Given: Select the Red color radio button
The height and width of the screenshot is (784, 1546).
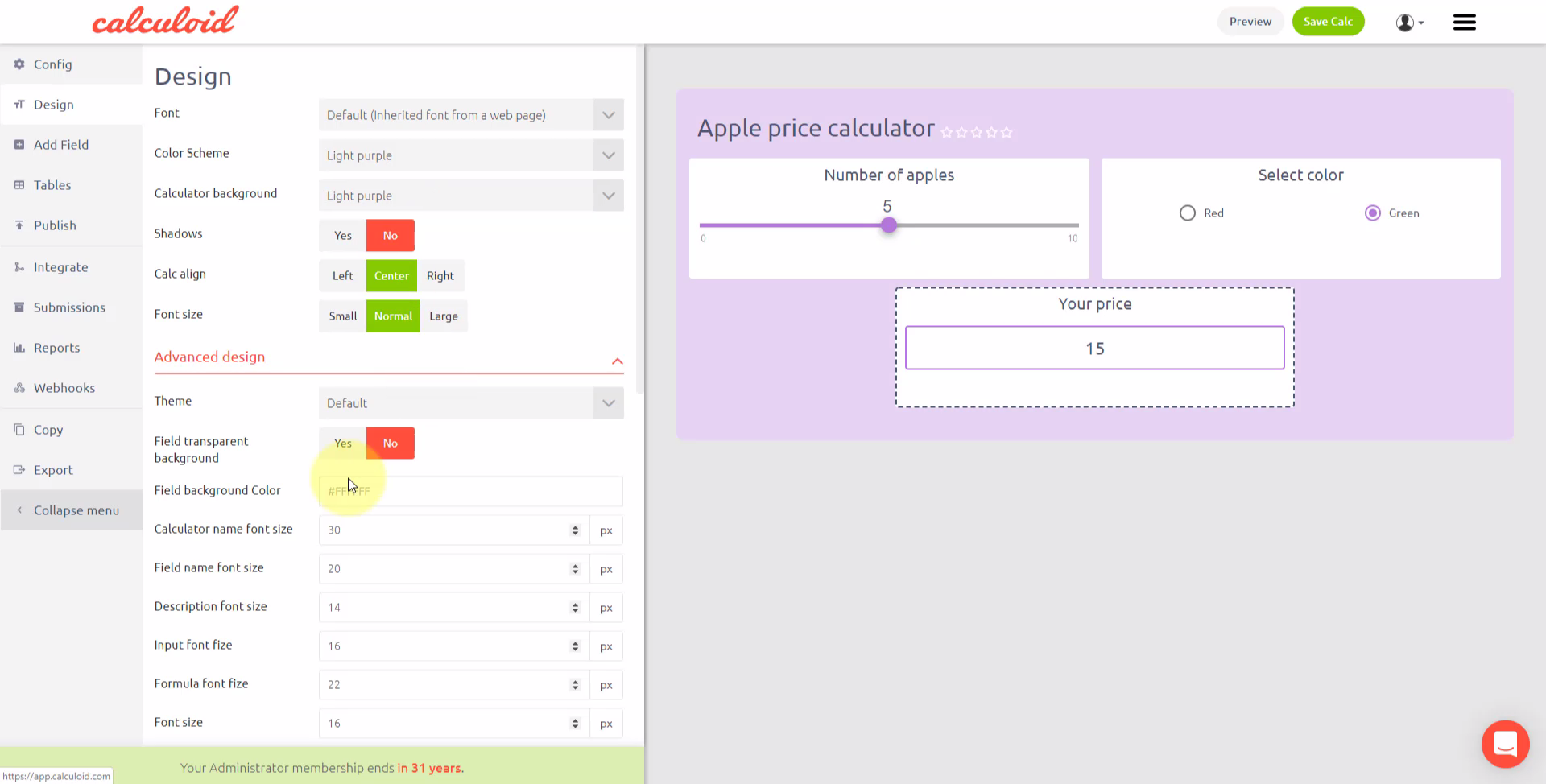Looking at the screenshot, I should 1187,213.
